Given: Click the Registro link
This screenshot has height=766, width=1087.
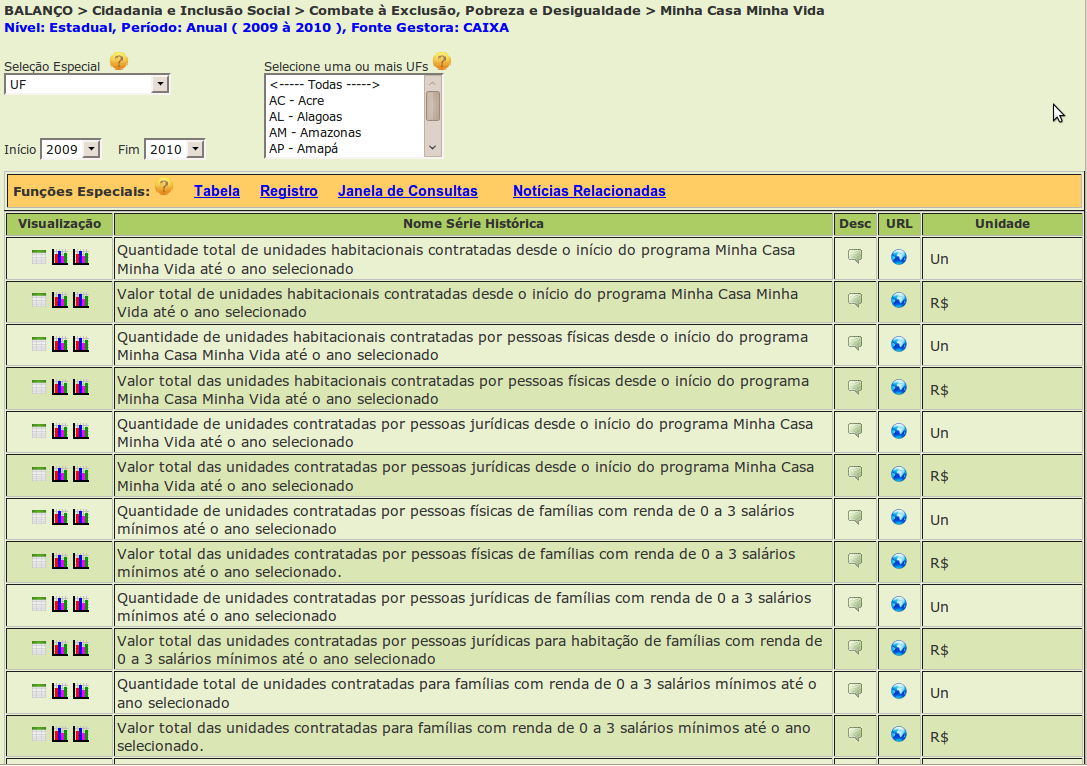Looking at the screenshot, I should point(289,191).
